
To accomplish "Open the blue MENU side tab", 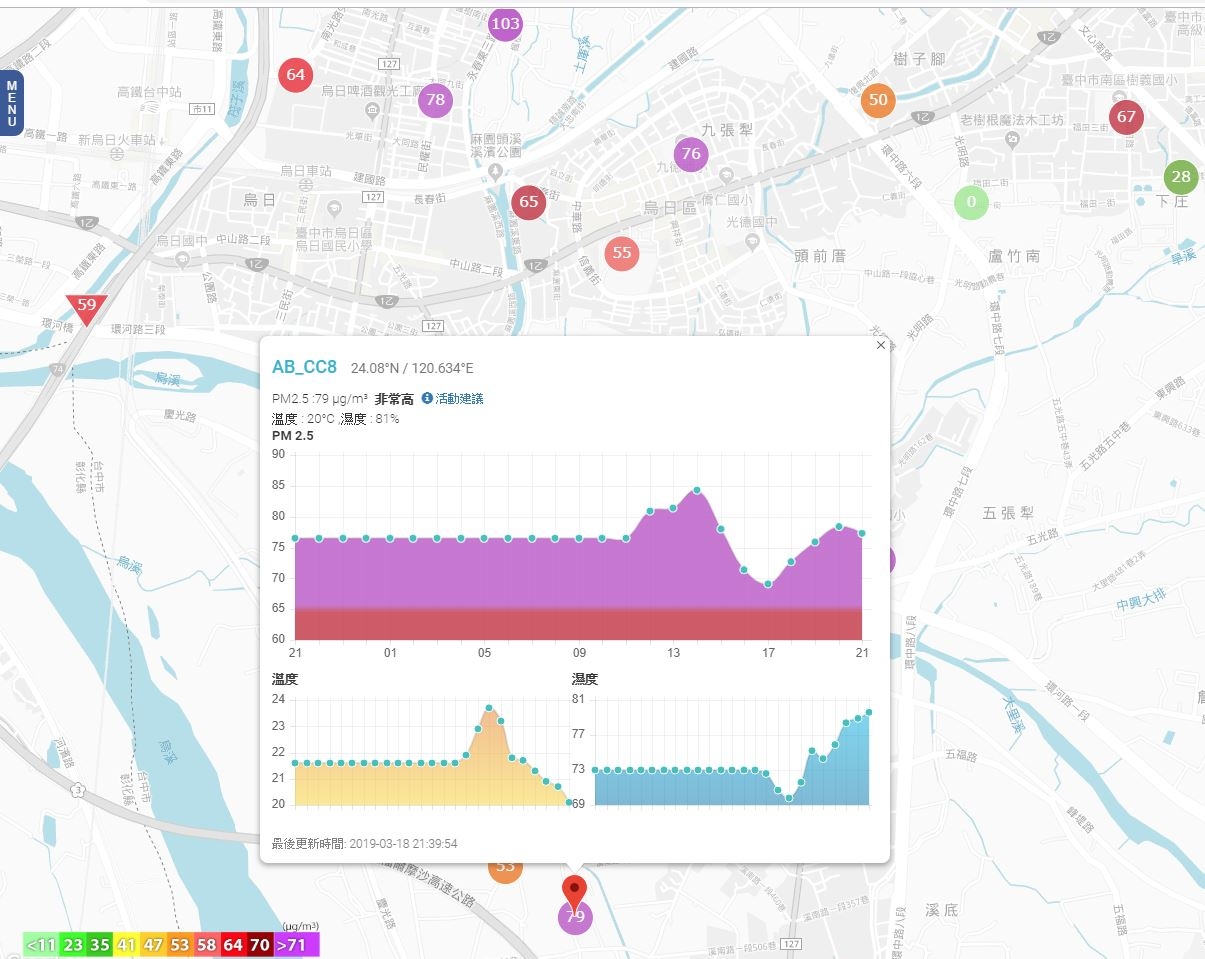I will 11,102.
